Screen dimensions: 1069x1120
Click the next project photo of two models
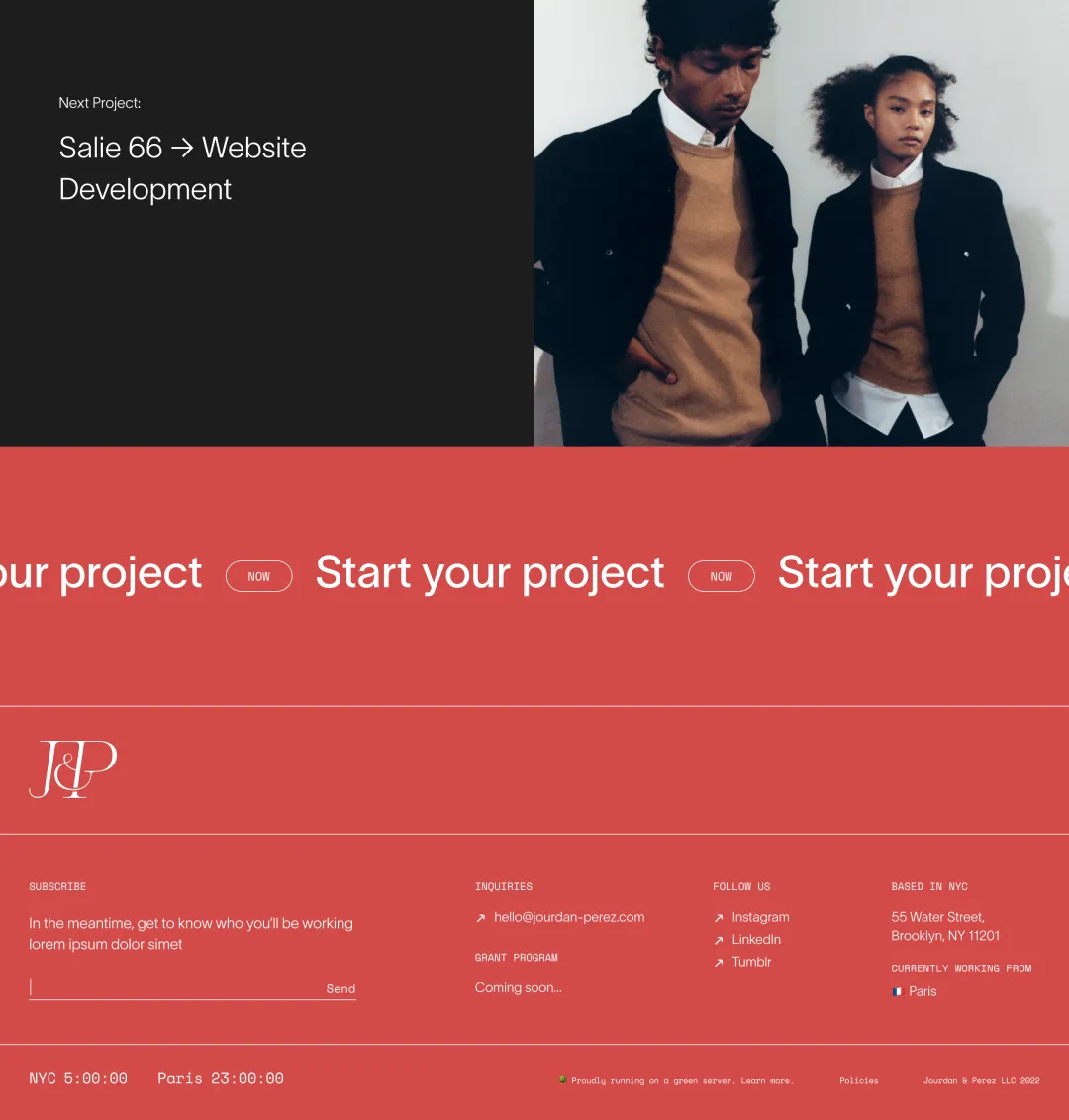(802, 223)
